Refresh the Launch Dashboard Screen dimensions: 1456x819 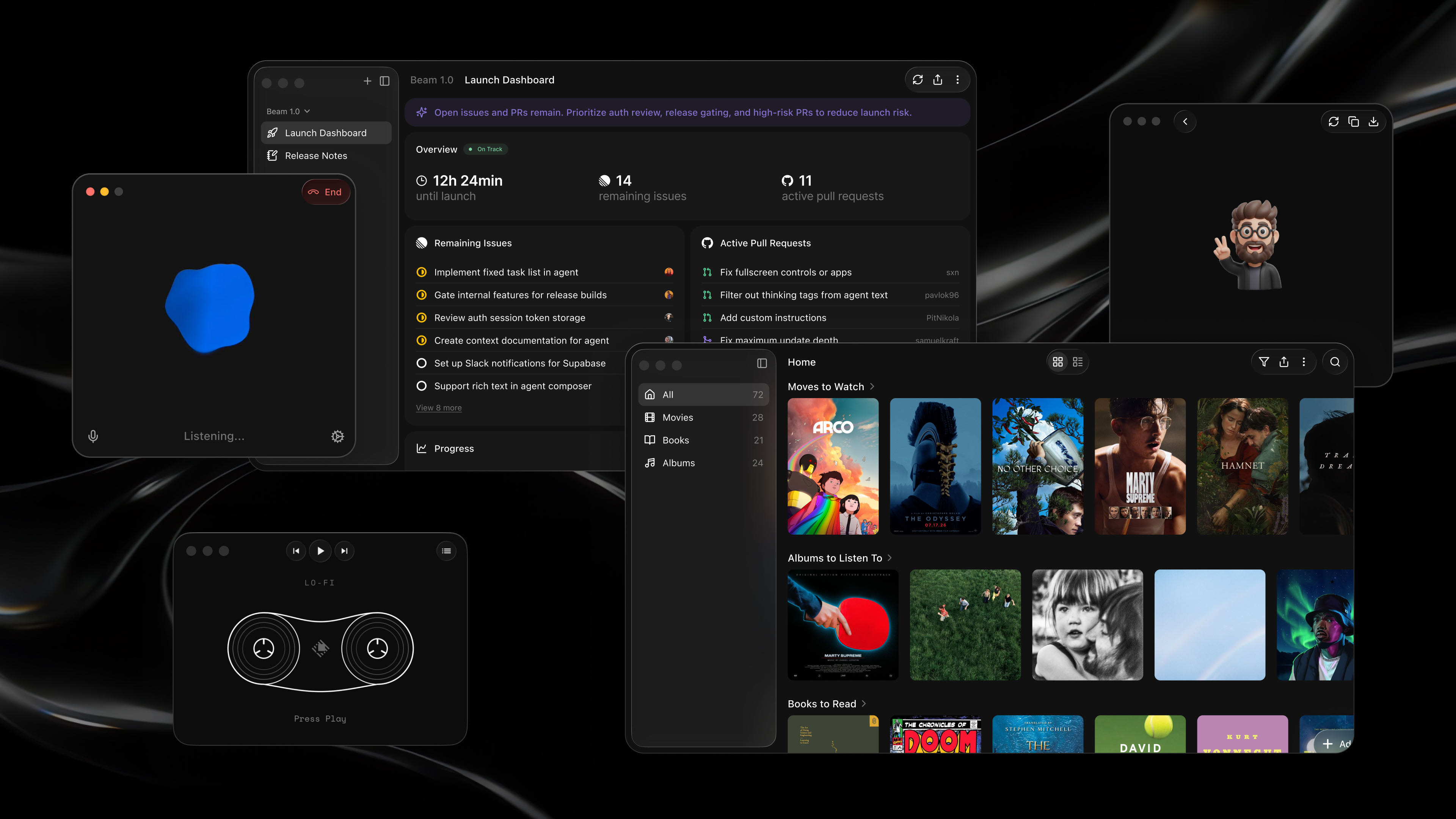coord(917,80)
